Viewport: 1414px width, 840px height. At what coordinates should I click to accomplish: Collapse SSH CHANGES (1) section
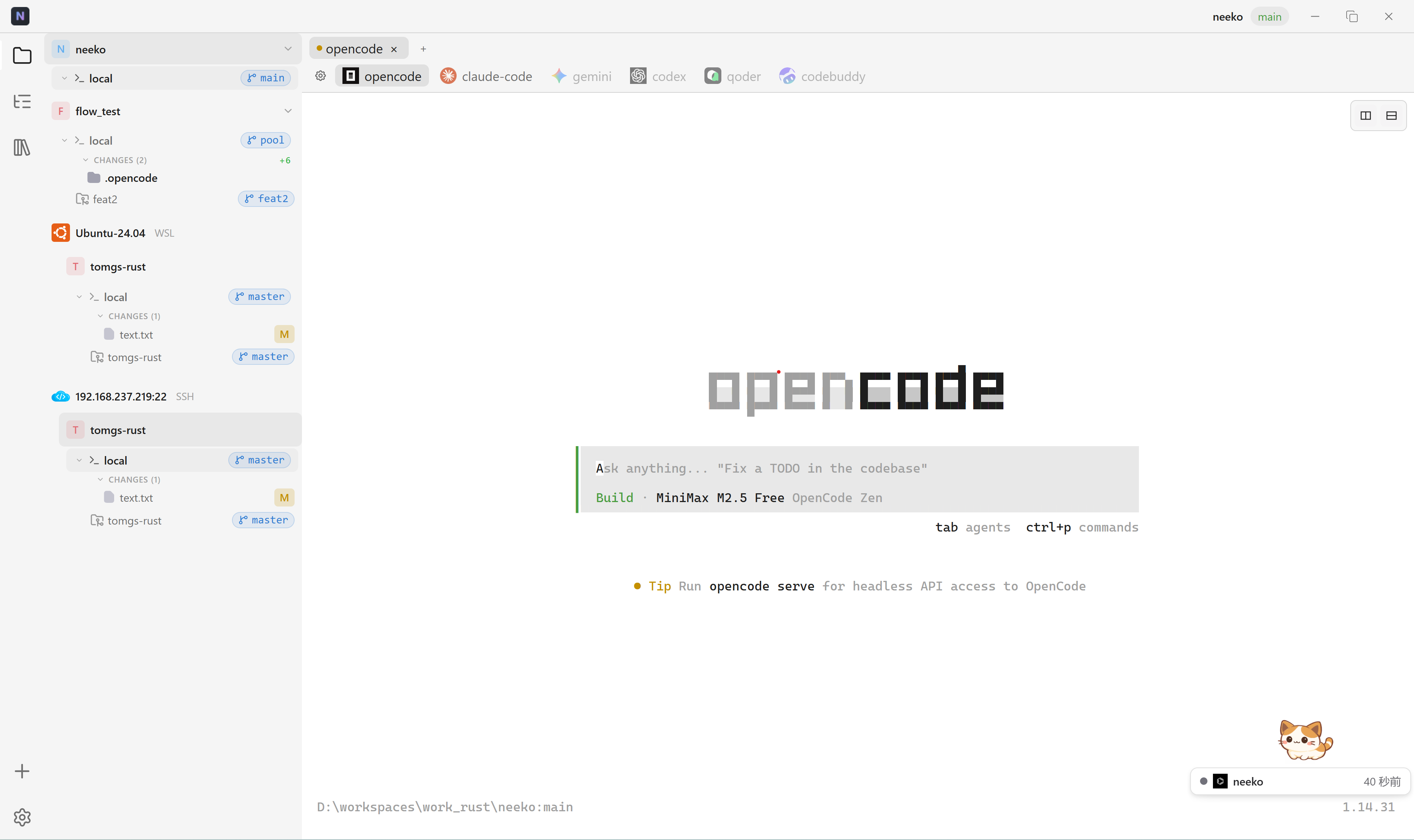point(100,479)
